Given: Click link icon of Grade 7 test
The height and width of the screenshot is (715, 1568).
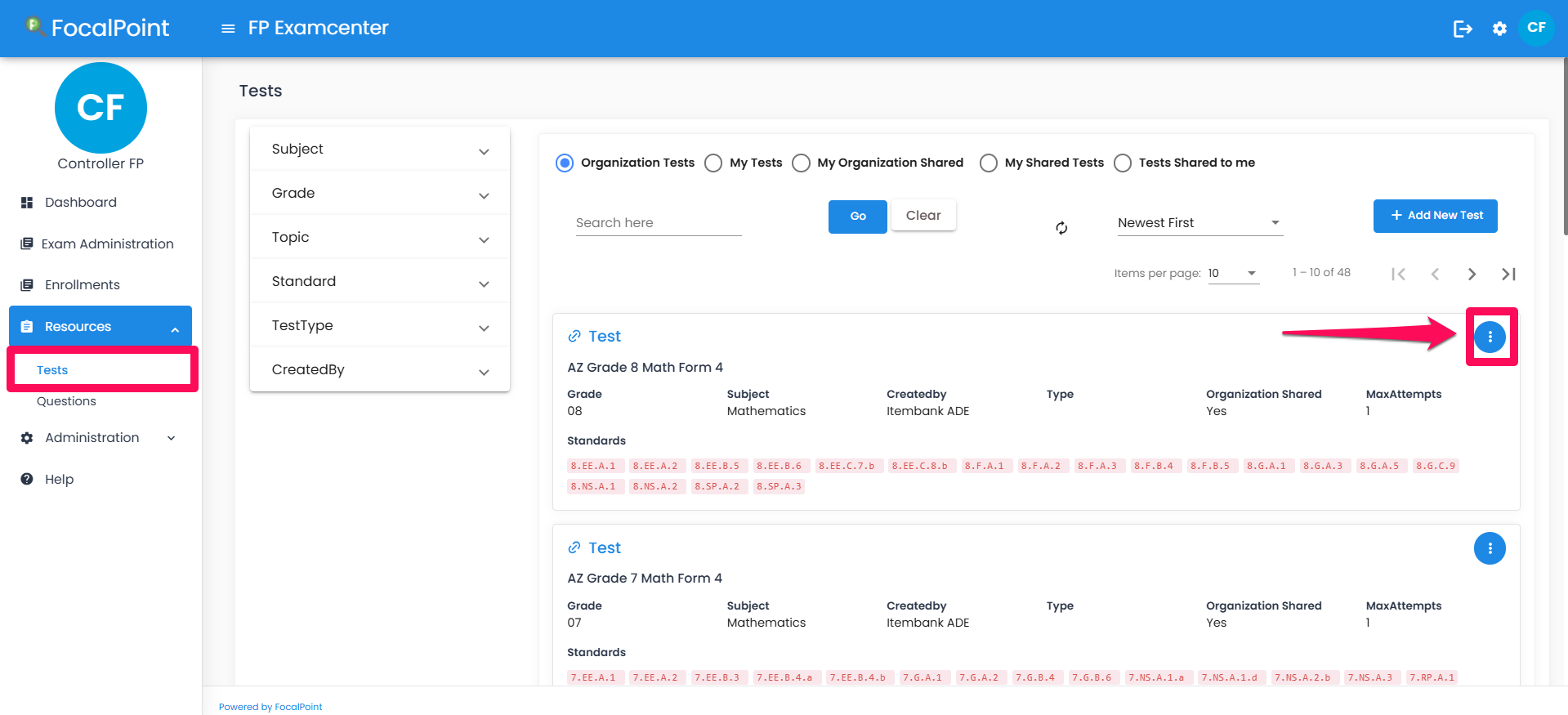Looking at the screenshot, I should (x=574, y=548).
